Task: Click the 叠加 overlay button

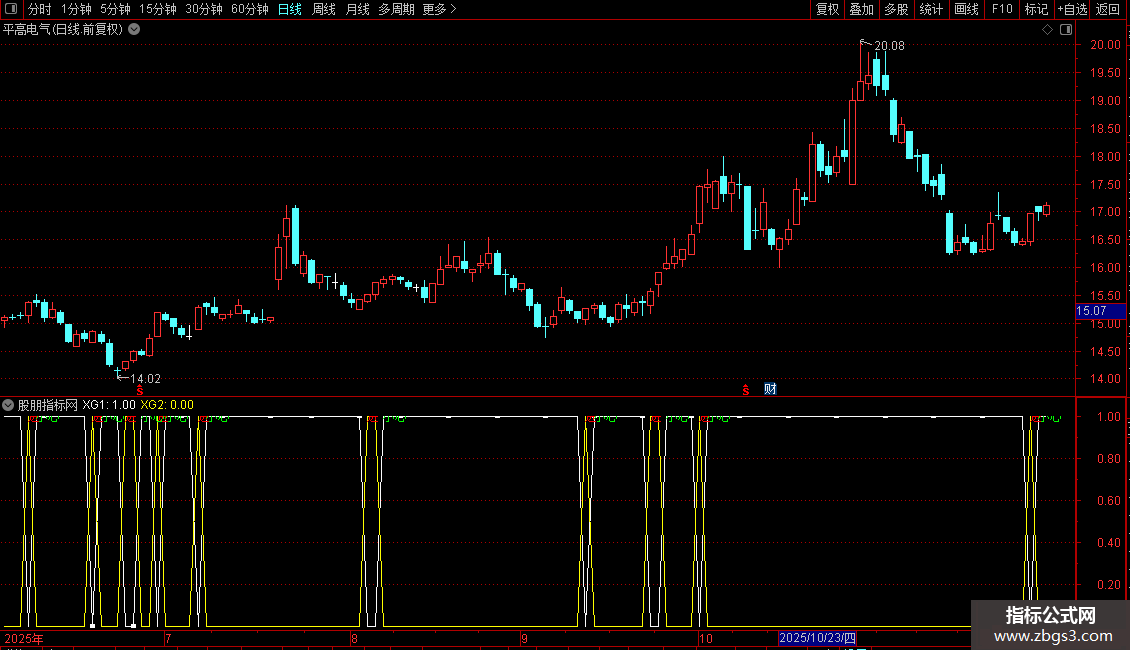Action: pyautogui.click(x=861, y=9)
